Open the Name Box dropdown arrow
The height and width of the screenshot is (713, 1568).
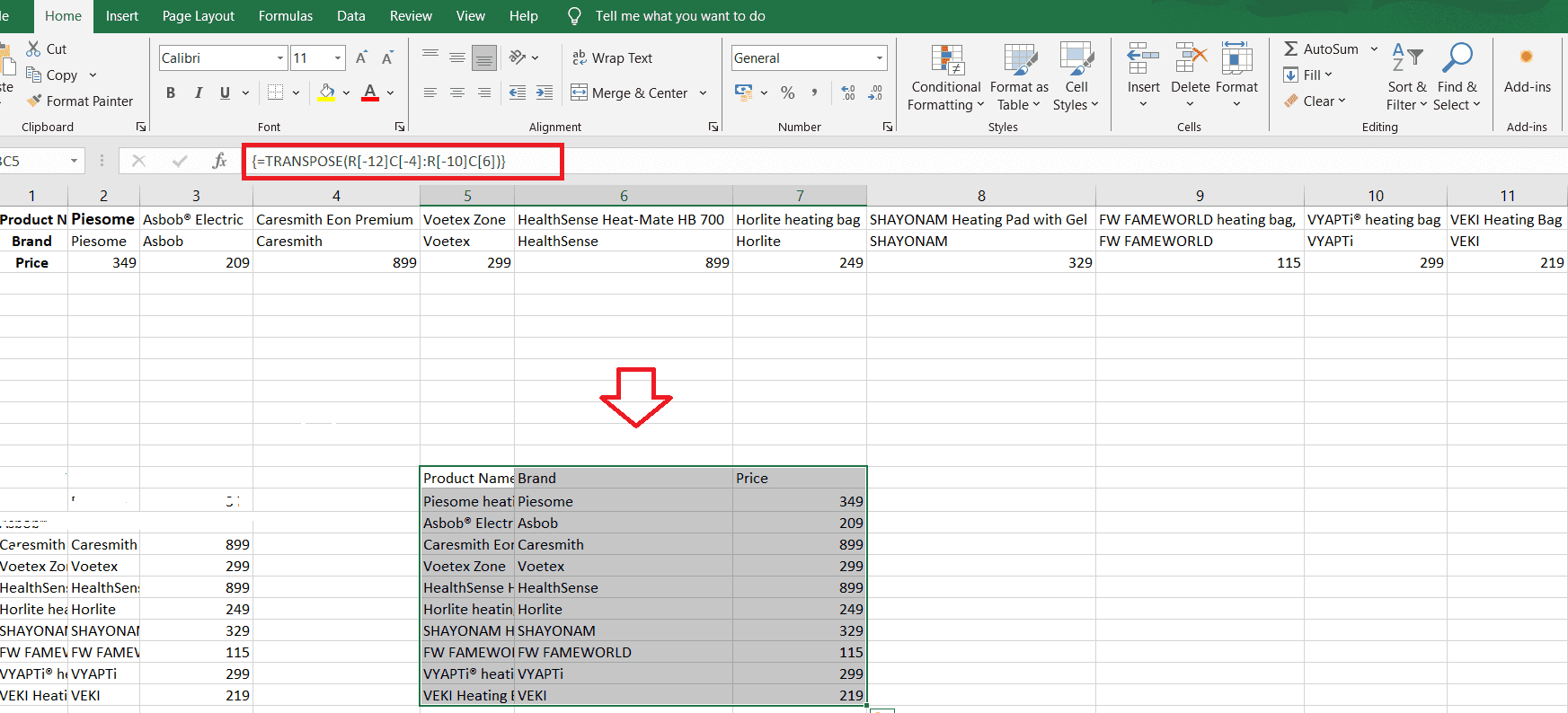tap(74, 161)
